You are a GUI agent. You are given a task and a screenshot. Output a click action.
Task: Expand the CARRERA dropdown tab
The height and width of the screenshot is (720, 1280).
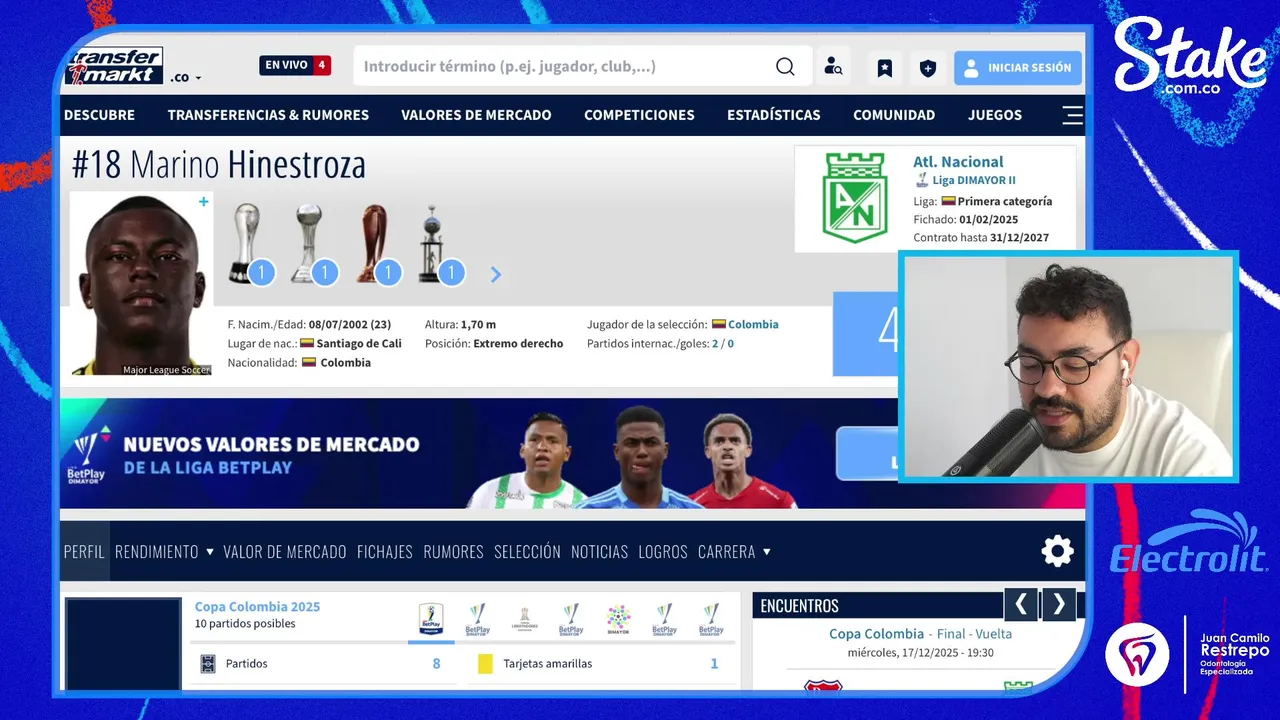[x=734, y=551]
